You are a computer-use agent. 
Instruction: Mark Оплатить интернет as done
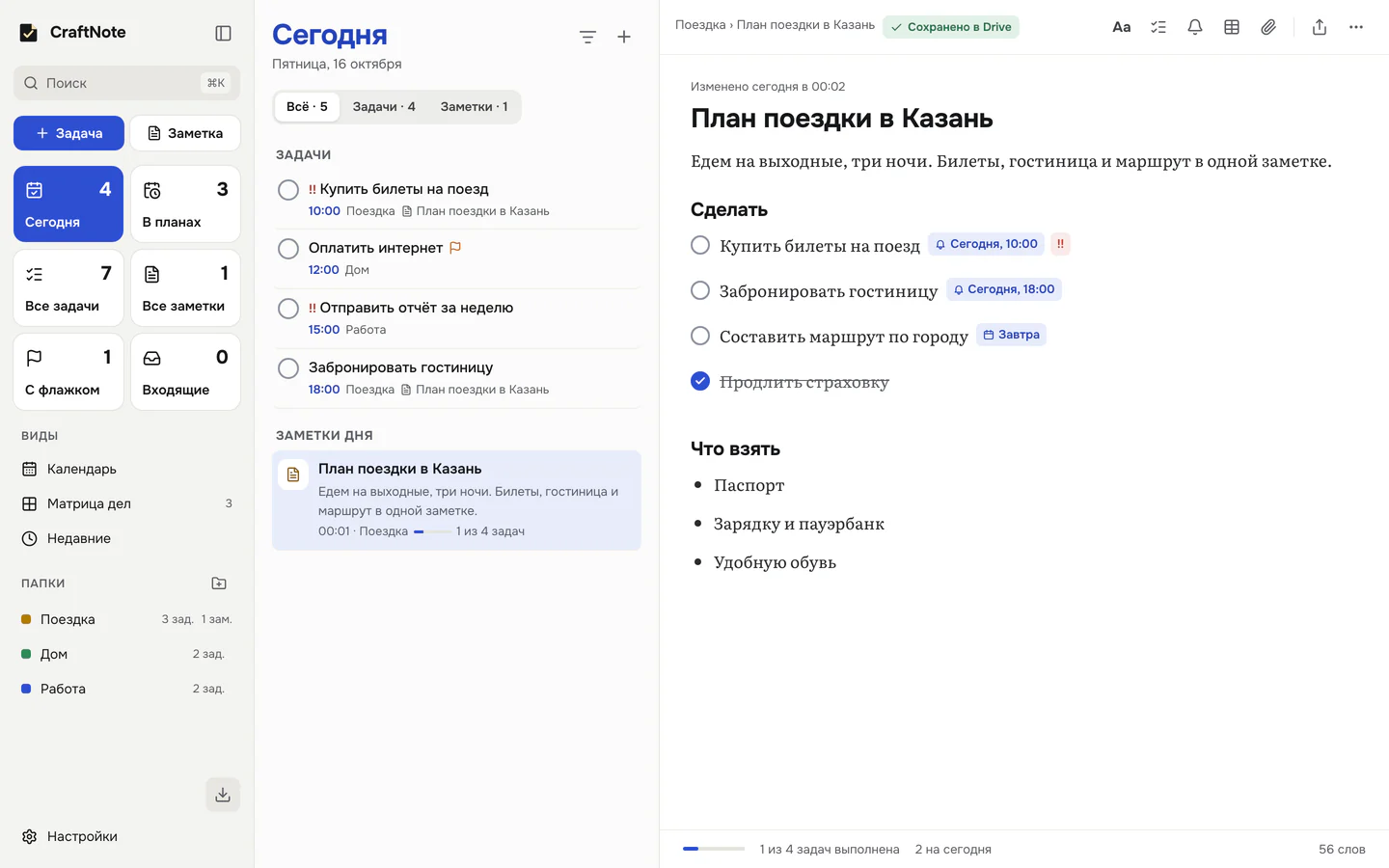pyautogui.click(x=288, y=249)
